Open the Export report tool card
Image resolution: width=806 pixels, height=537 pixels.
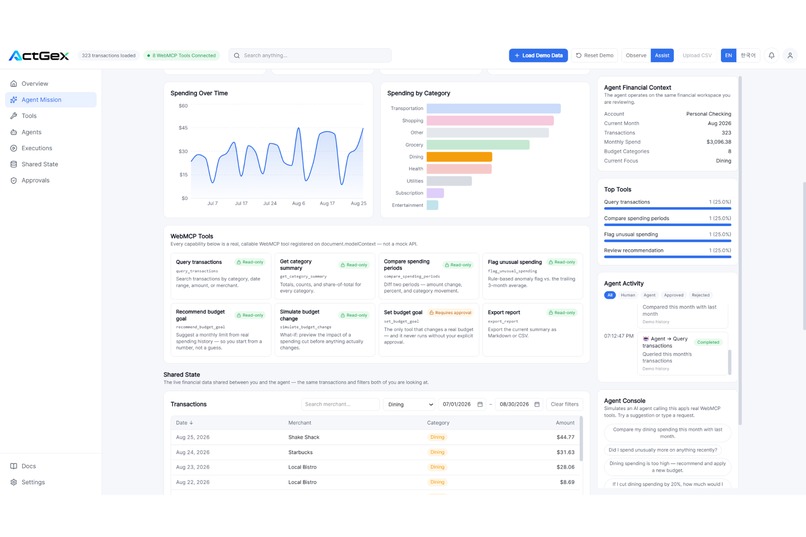533,330
